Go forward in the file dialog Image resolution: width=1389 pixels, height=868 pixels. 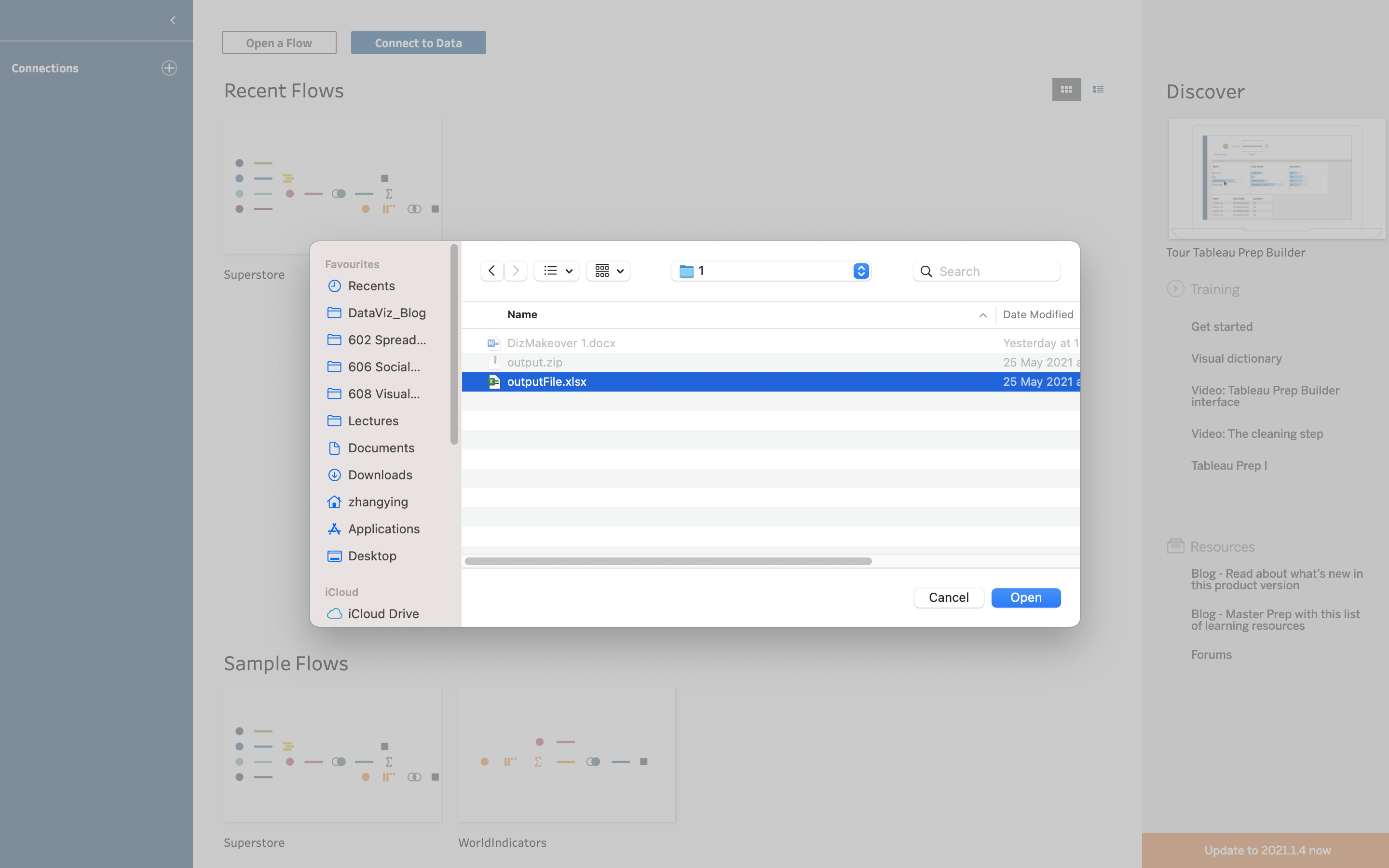[x=516, y=271]
